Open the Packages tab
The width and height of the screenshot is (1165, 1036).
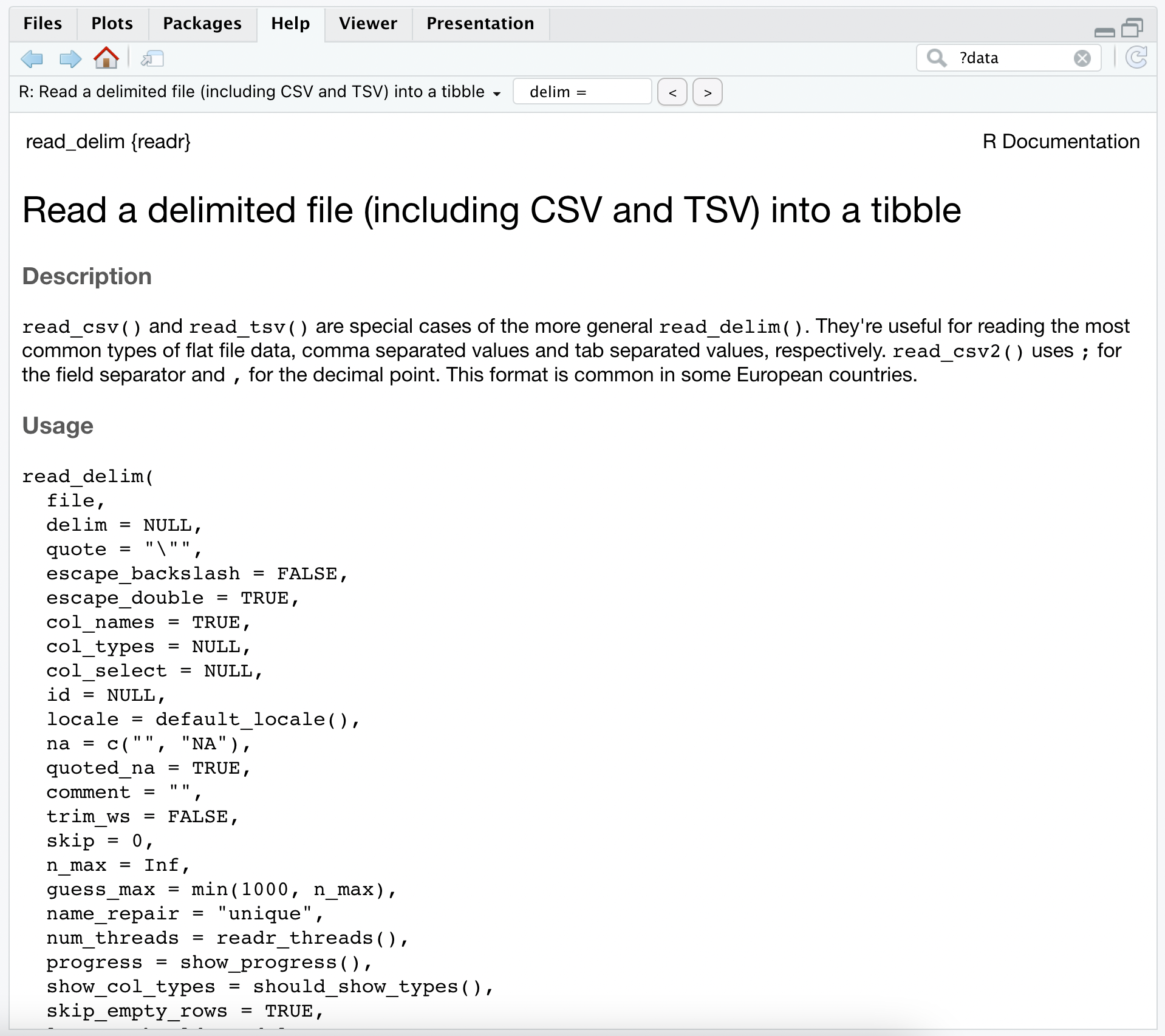click(x=202, y=24)
